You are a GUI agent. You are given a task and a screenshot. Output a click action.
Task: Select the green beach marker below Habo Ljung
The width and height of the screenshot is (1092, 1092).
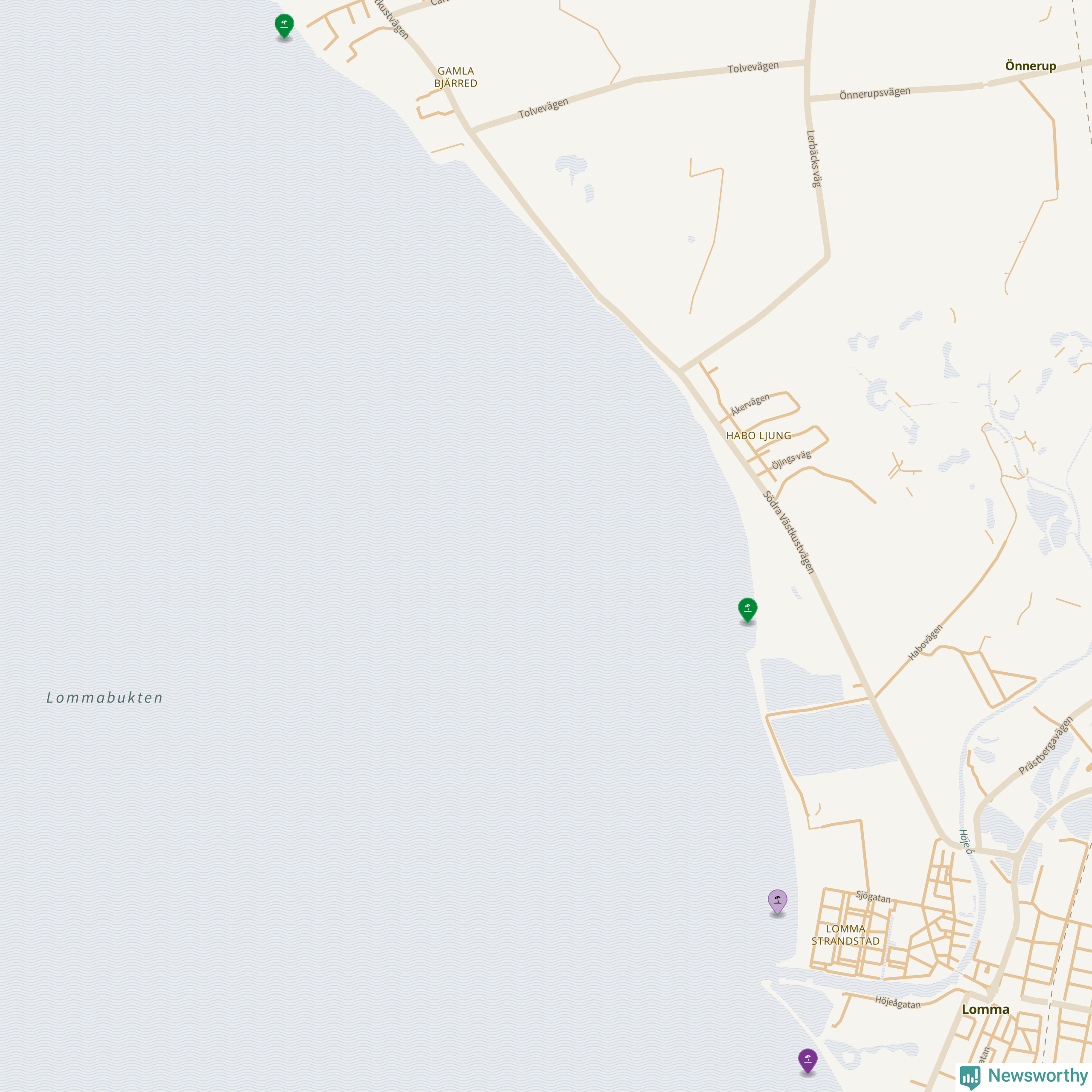(748, 610)
